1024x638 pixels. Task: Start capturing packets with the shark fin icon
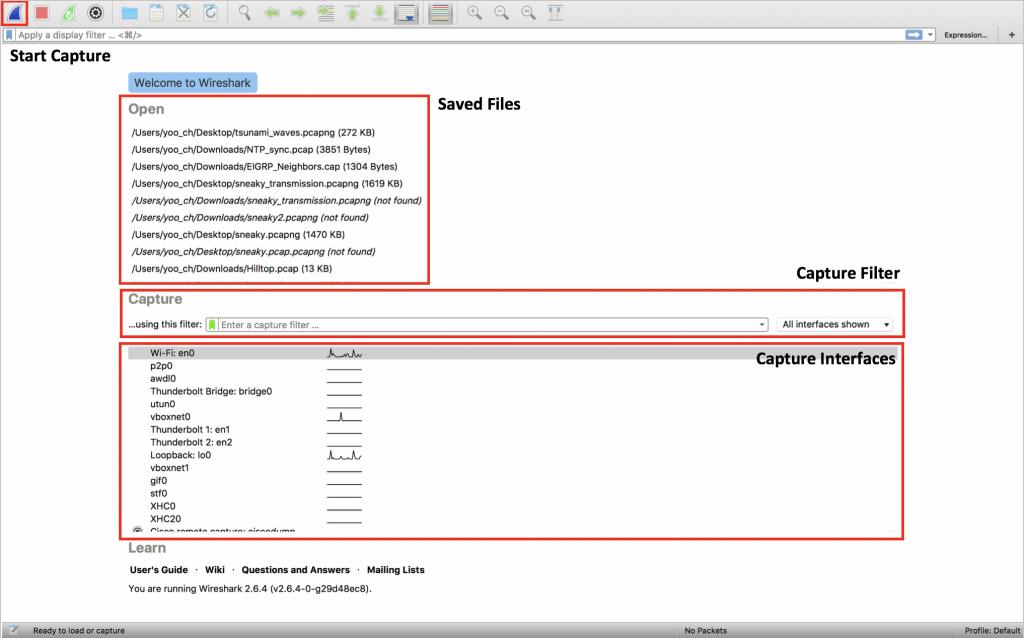click(14, 12)
